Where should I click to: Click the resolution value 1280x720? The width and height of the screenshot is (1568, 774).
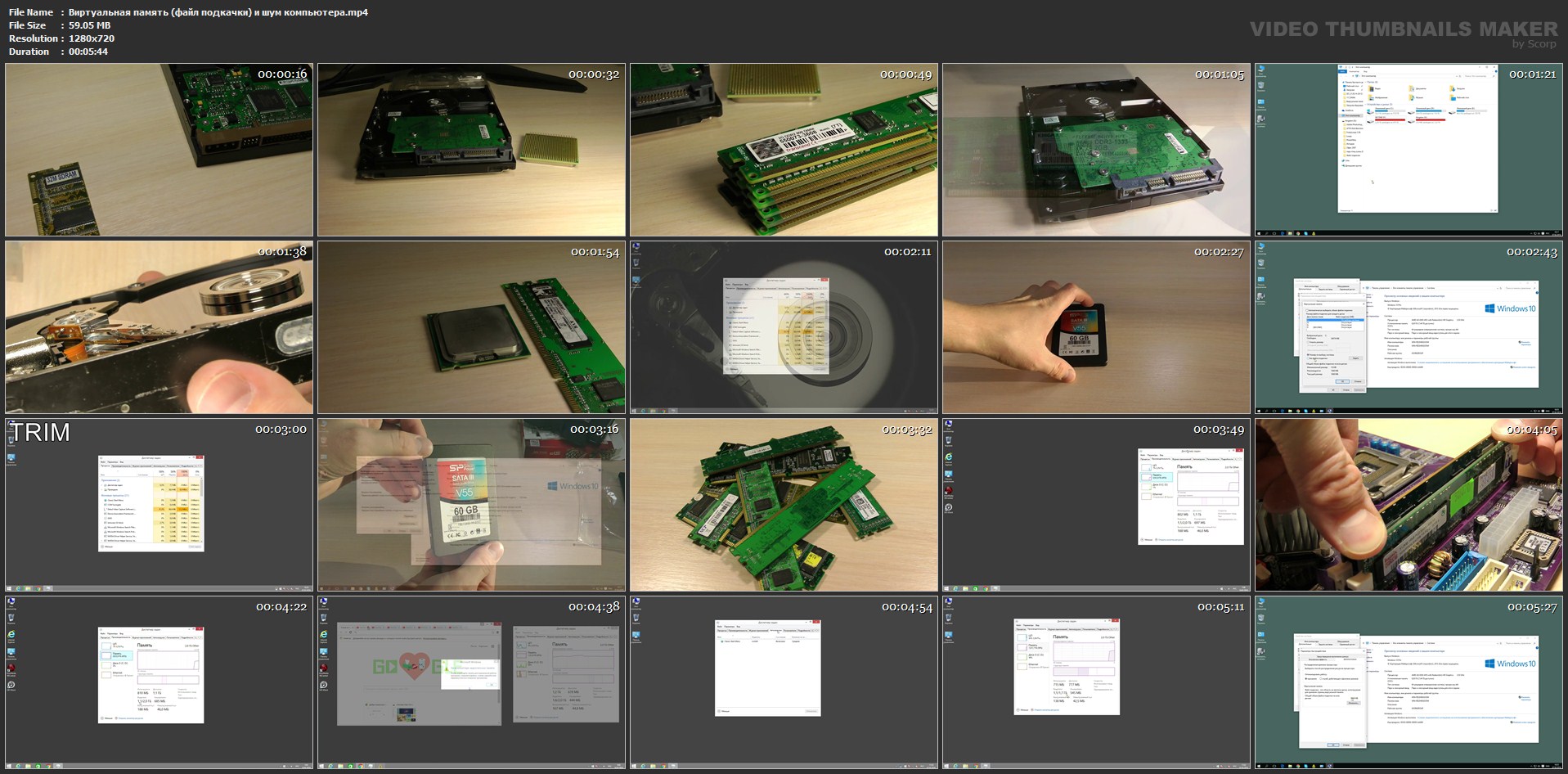tap(92, 38)
